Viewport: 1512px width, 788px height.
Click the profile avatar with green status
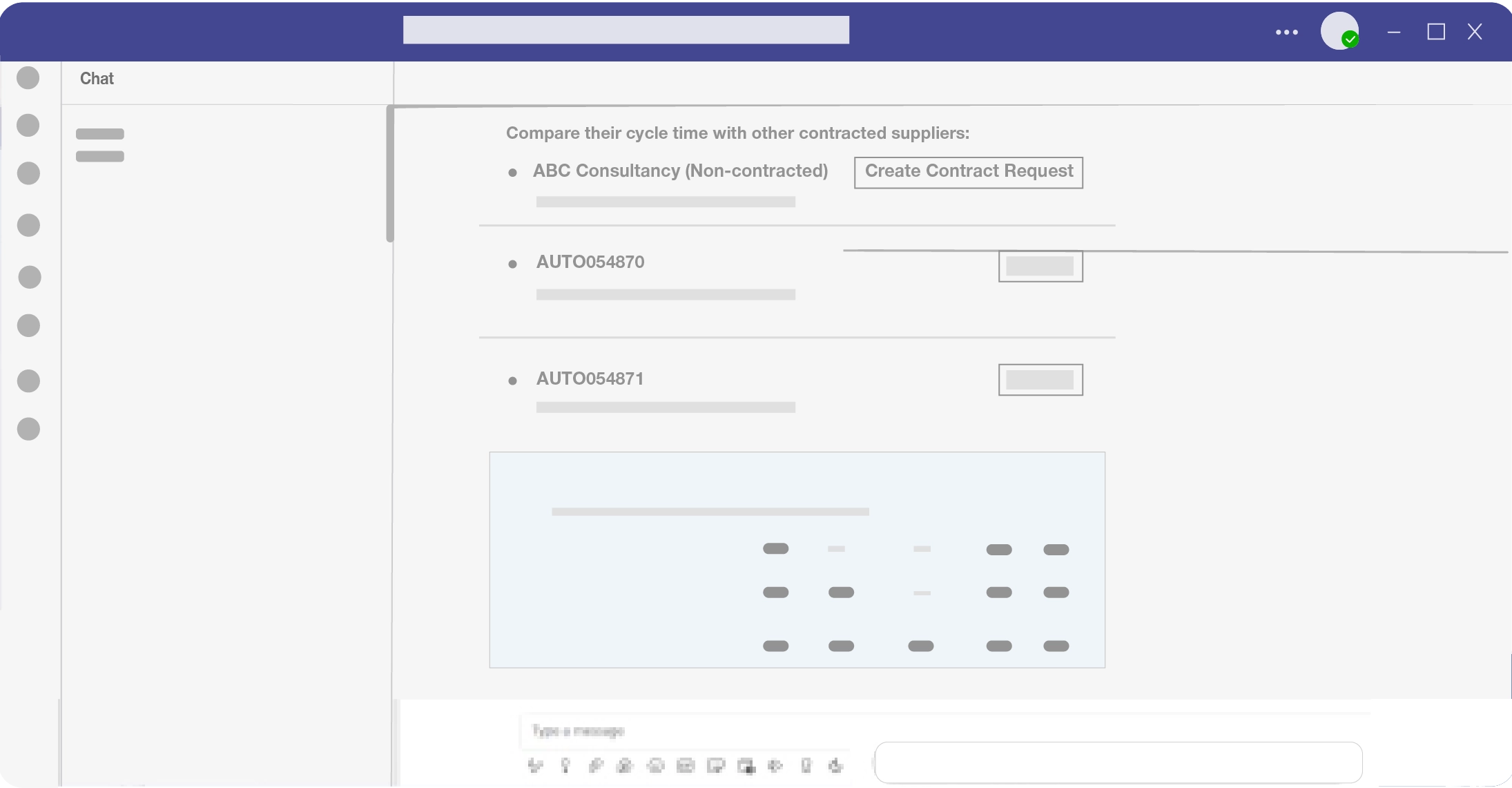(x=1339, y=31)
